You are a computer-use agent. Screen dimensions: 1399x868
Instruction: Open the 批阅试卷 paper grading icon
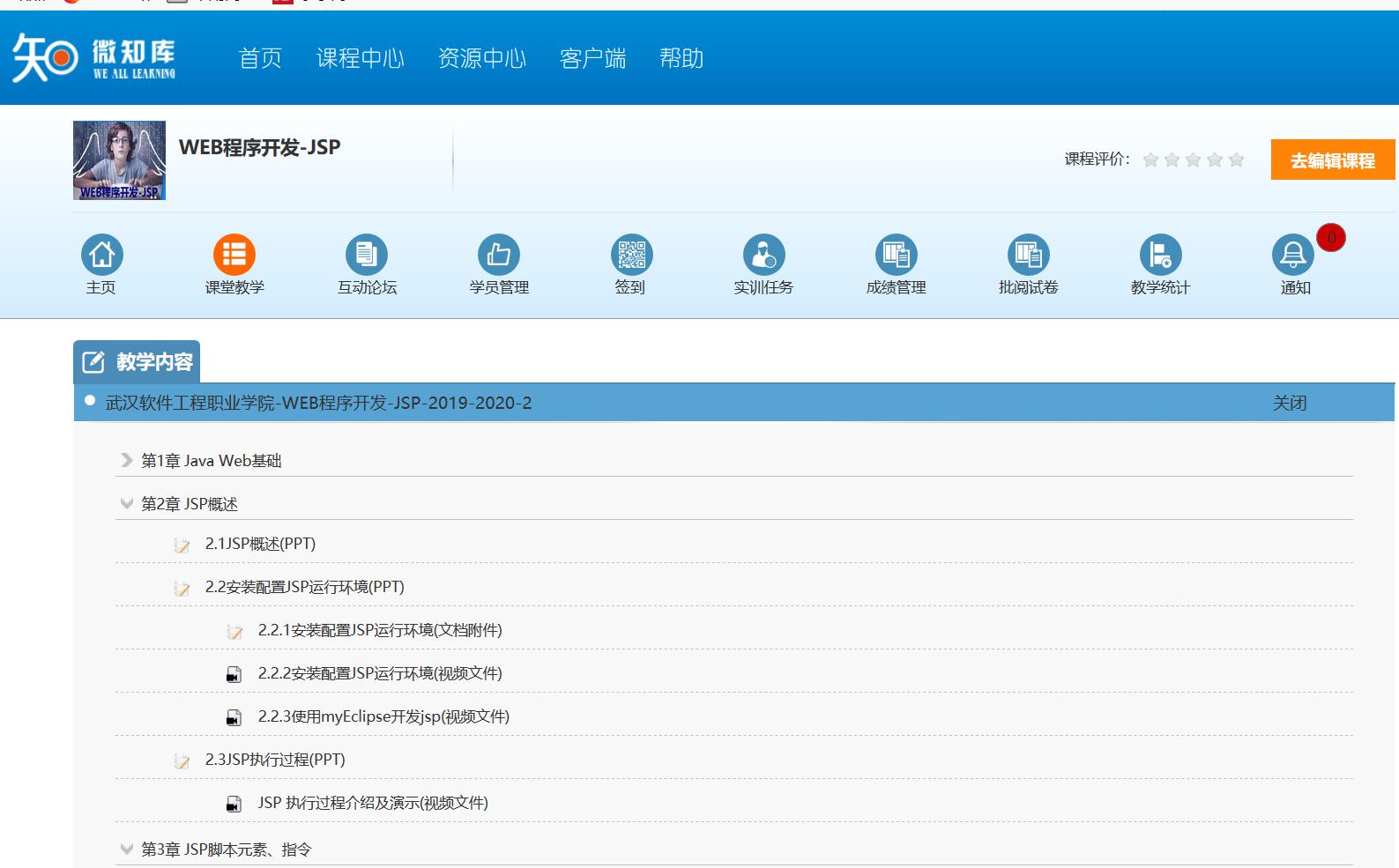coord(1028,256)
